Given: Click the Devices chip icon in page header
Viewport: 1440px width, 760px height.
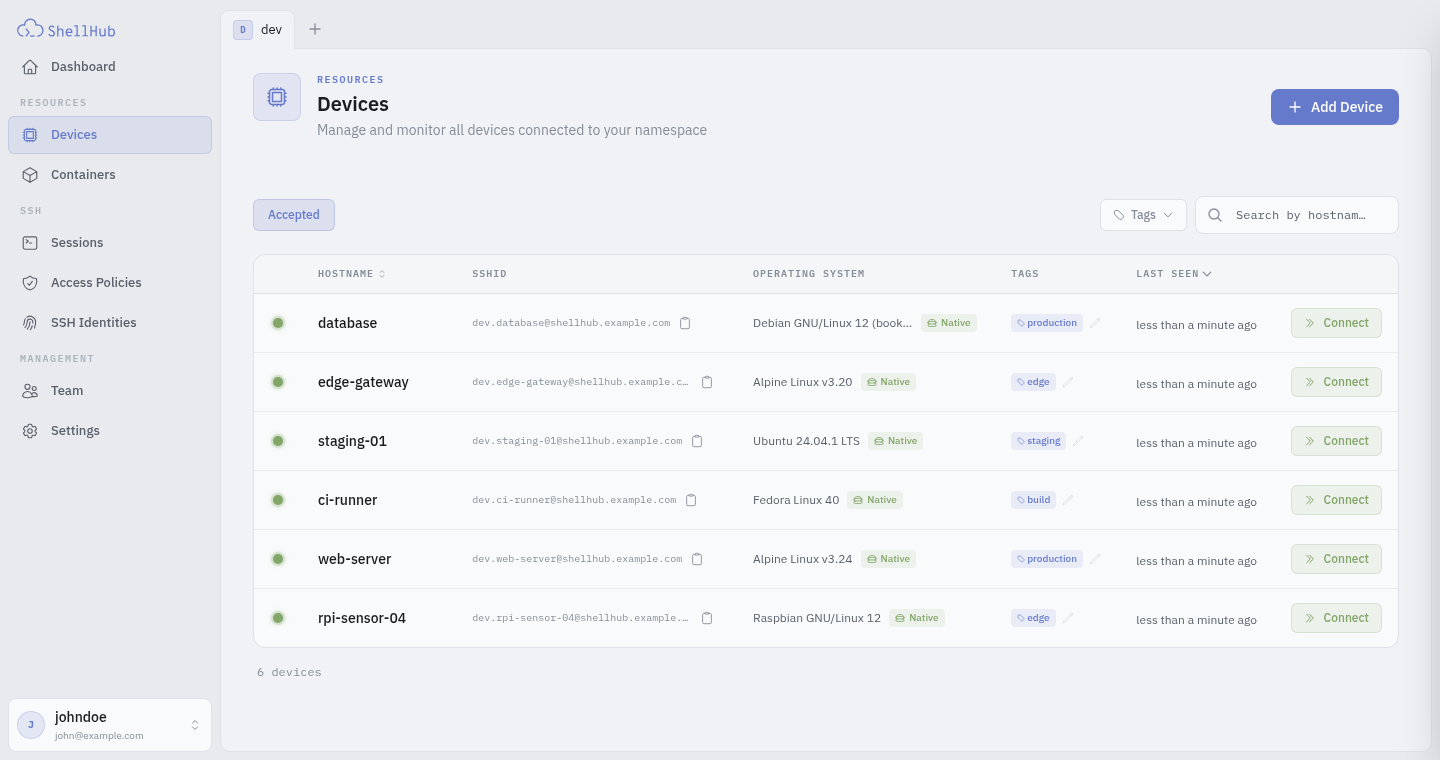Looking at the screenshot, I should coord(277,97).
